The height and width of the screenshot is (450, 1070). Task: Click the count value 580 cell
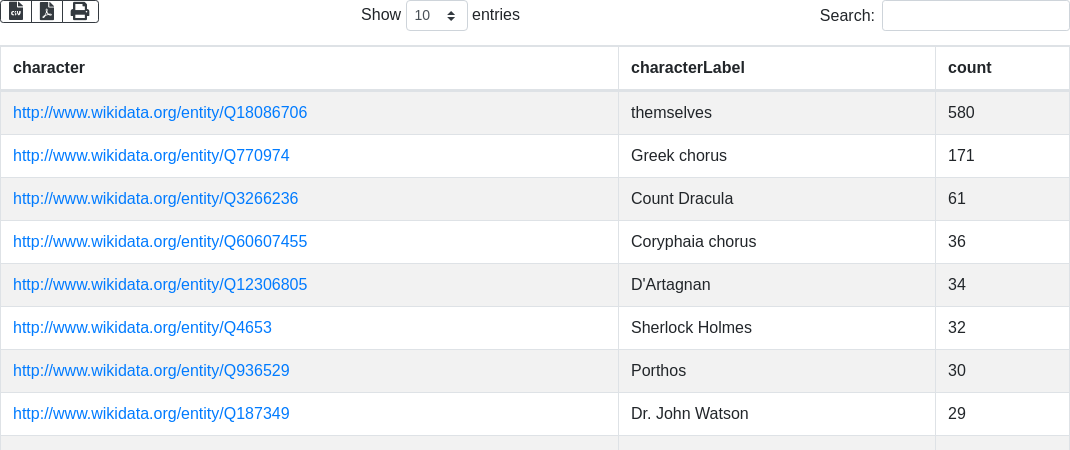tap(961, 113)
